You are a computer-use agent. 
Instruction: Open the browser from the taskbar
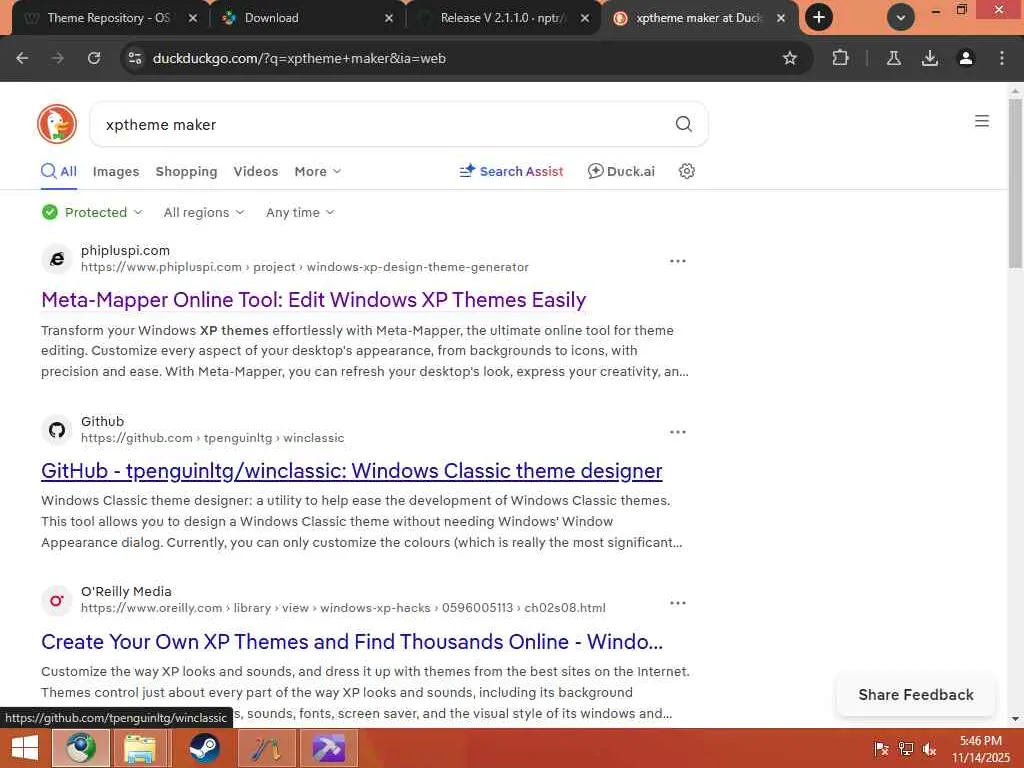80,748
